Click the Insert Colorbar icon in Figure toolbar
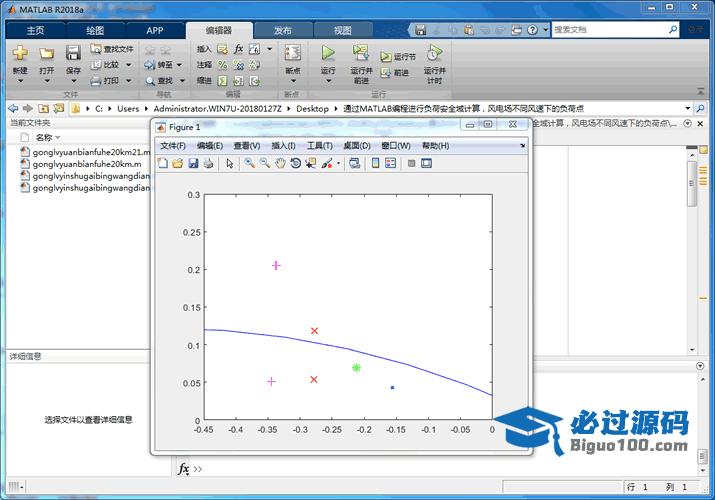 click(x=375, y=163)
